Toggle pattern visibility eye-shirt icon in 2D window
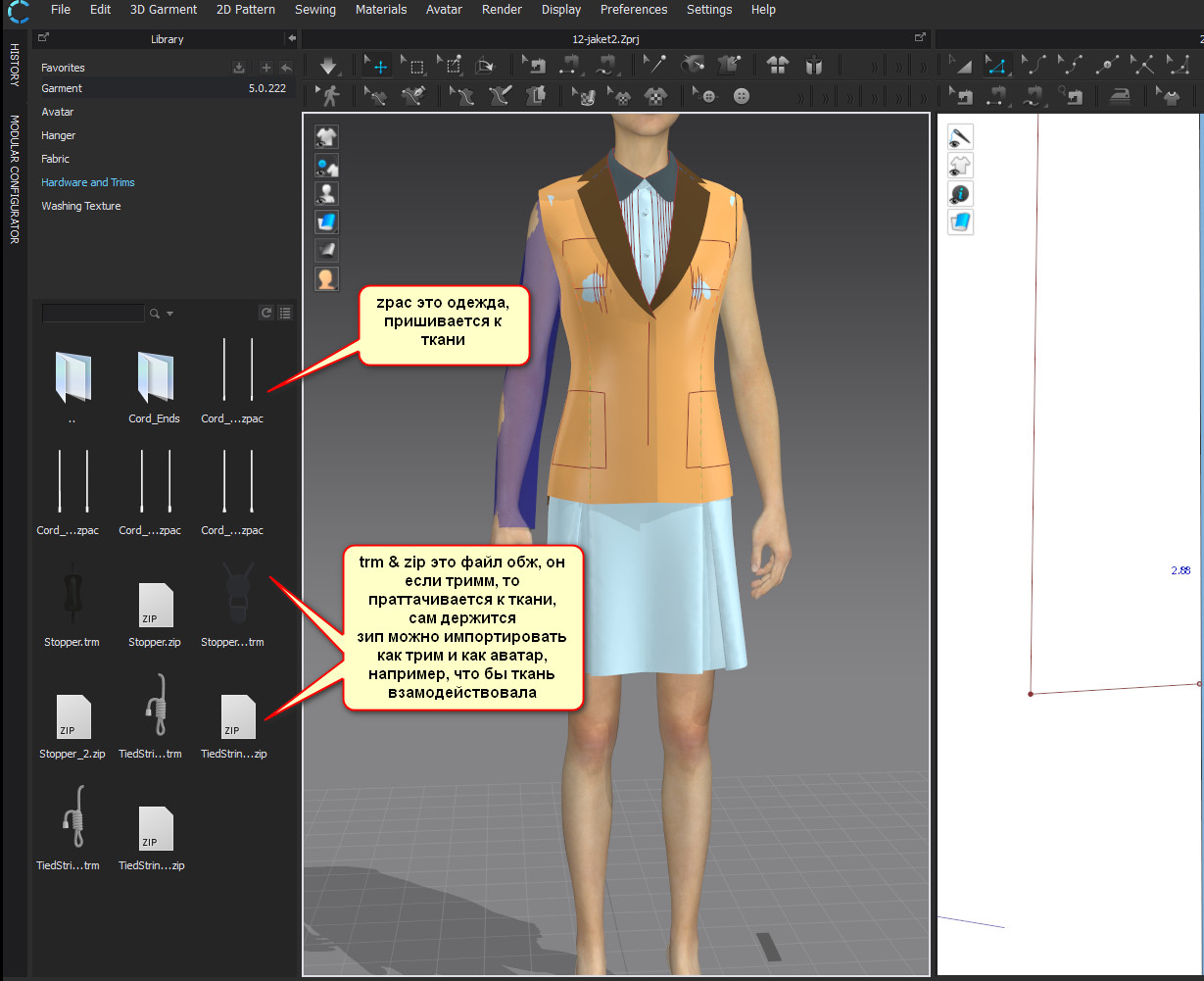1204x981 pixels. [x=960, y=165]
